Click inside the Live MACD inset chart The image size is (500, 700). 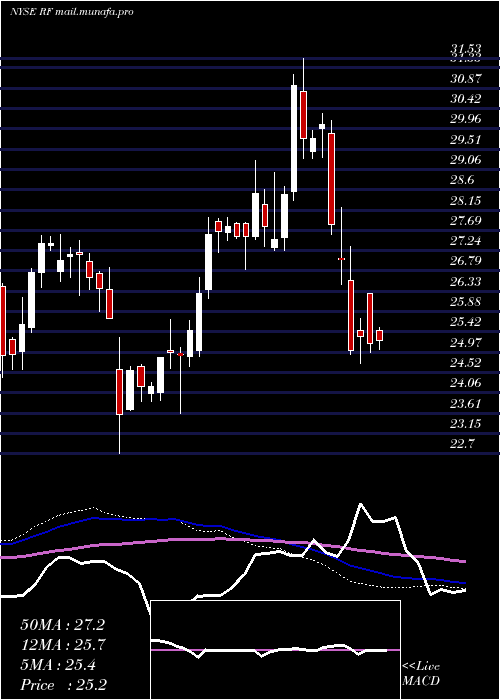pyautogui.click(x=275, y=650)
